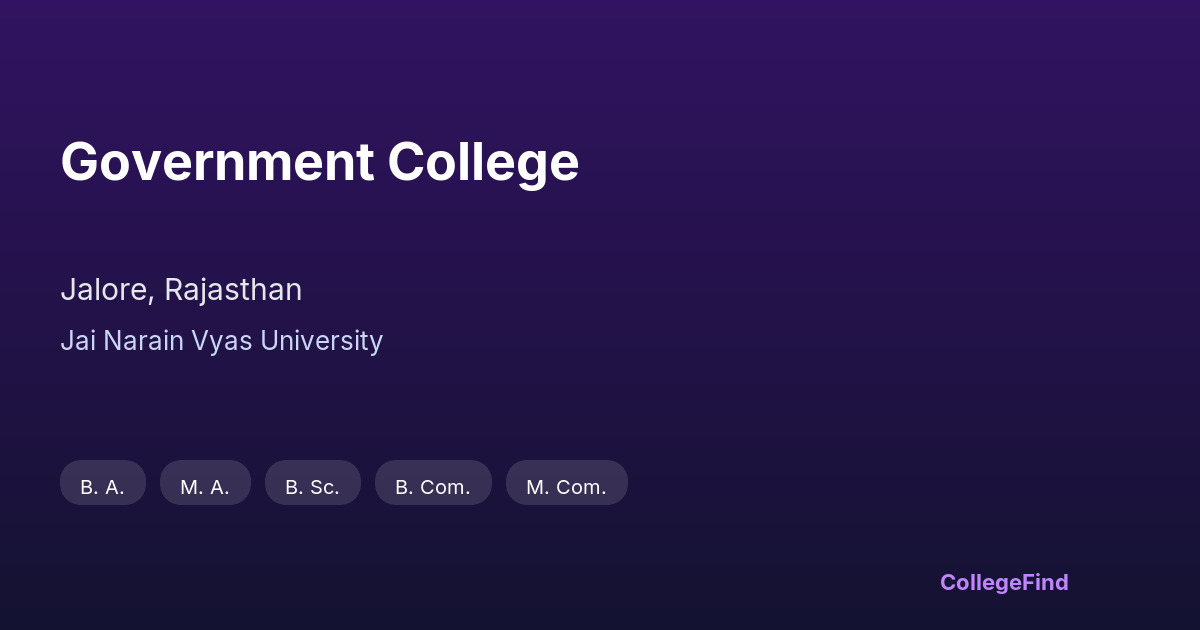Image resolution: width=1200 pixels, height=630 pixels.
Task: Click the Com. text in M. Com. tag
Action: pos(581,487)
